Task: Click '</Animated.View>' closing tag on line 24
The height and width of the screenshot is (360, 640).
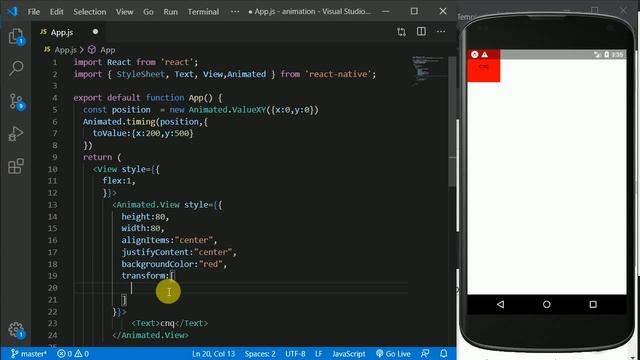Action: click(x=151, y=335)
